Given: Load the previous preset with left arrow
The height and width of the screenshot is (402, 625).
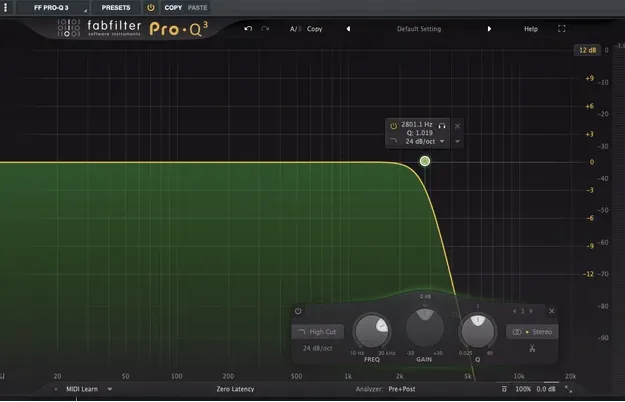Looking at the screenshot, I should point(348,29).
